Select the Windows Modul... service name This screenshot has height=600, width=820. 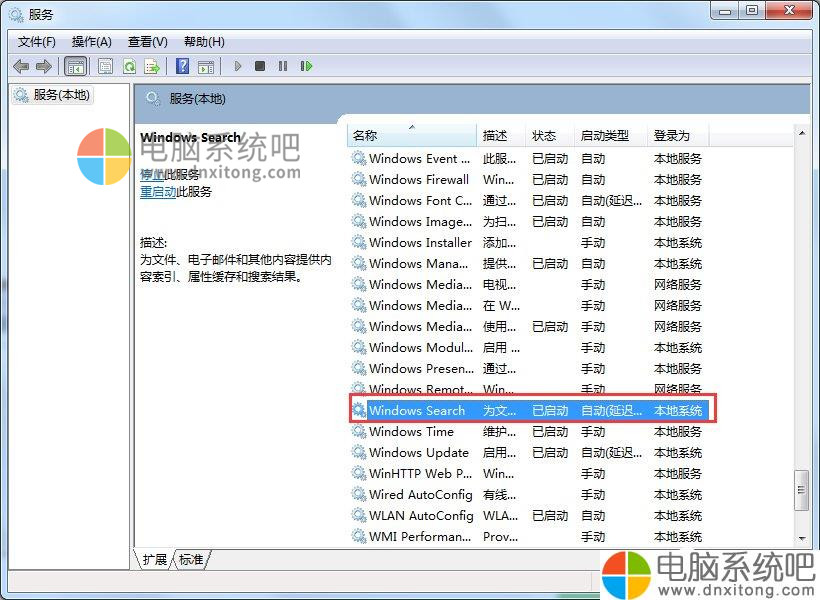tap(421, 347)
